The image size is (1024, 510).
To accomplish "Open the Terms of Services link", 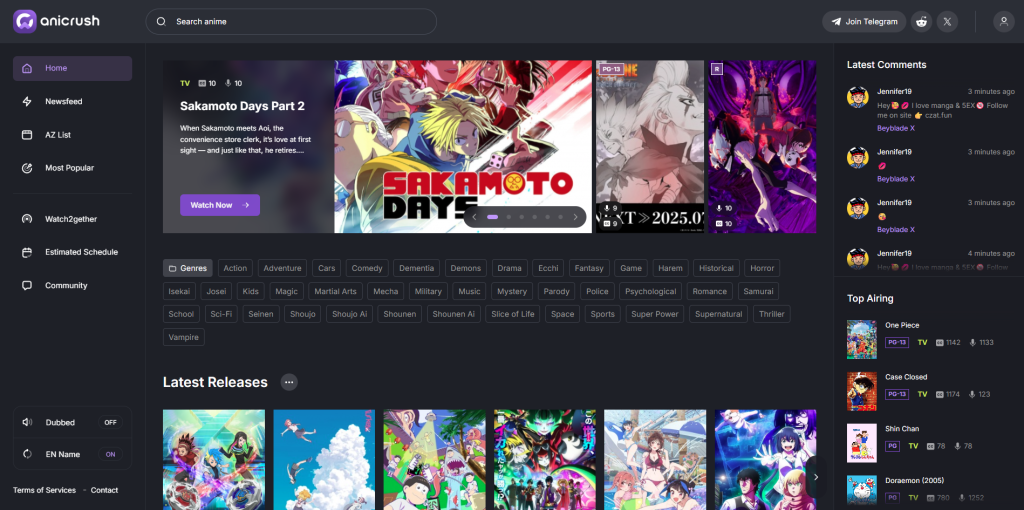I will pos(44,490).
